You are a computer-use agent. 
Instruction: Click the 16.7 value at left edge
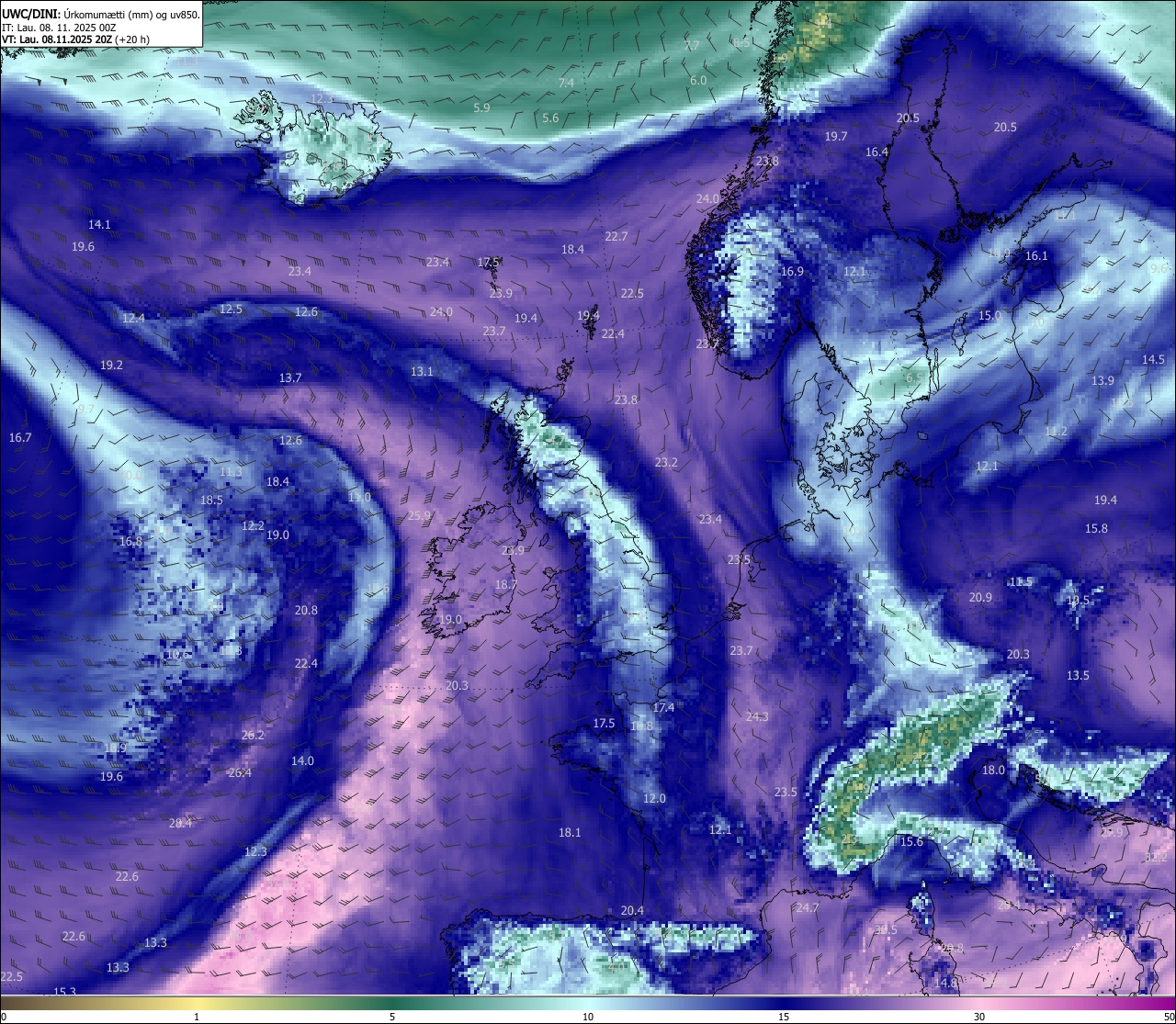tap(20, 437)
